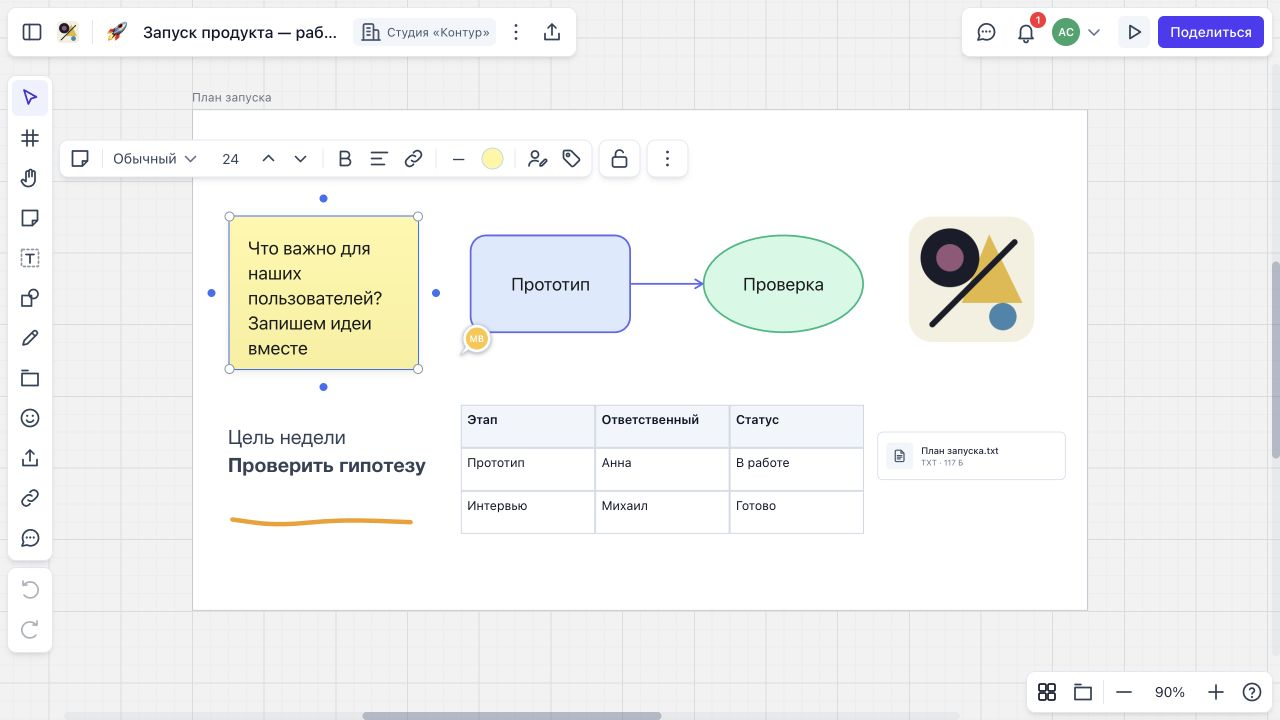Viewport: 1280px width, 720px height.
Task: Add a tag to the sticky note
Action: coord(572,159)
